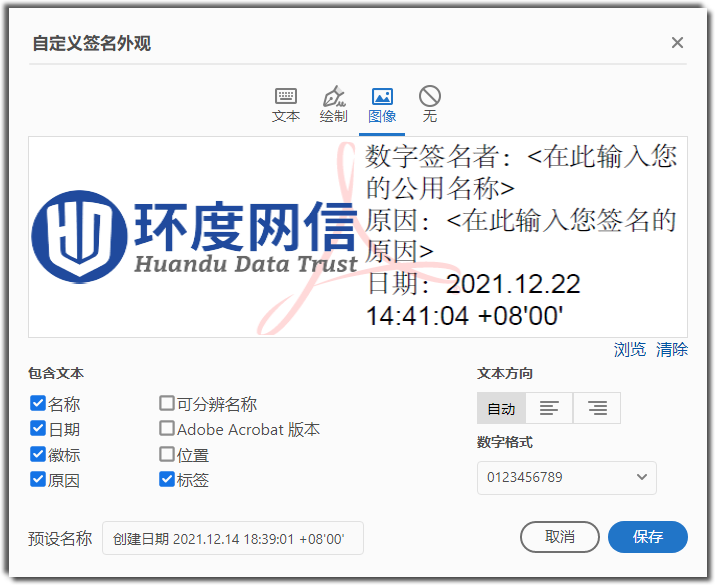Click the 清除 link to clear image
This screenshot has width=715, height=585.
[x=672, y=350]
